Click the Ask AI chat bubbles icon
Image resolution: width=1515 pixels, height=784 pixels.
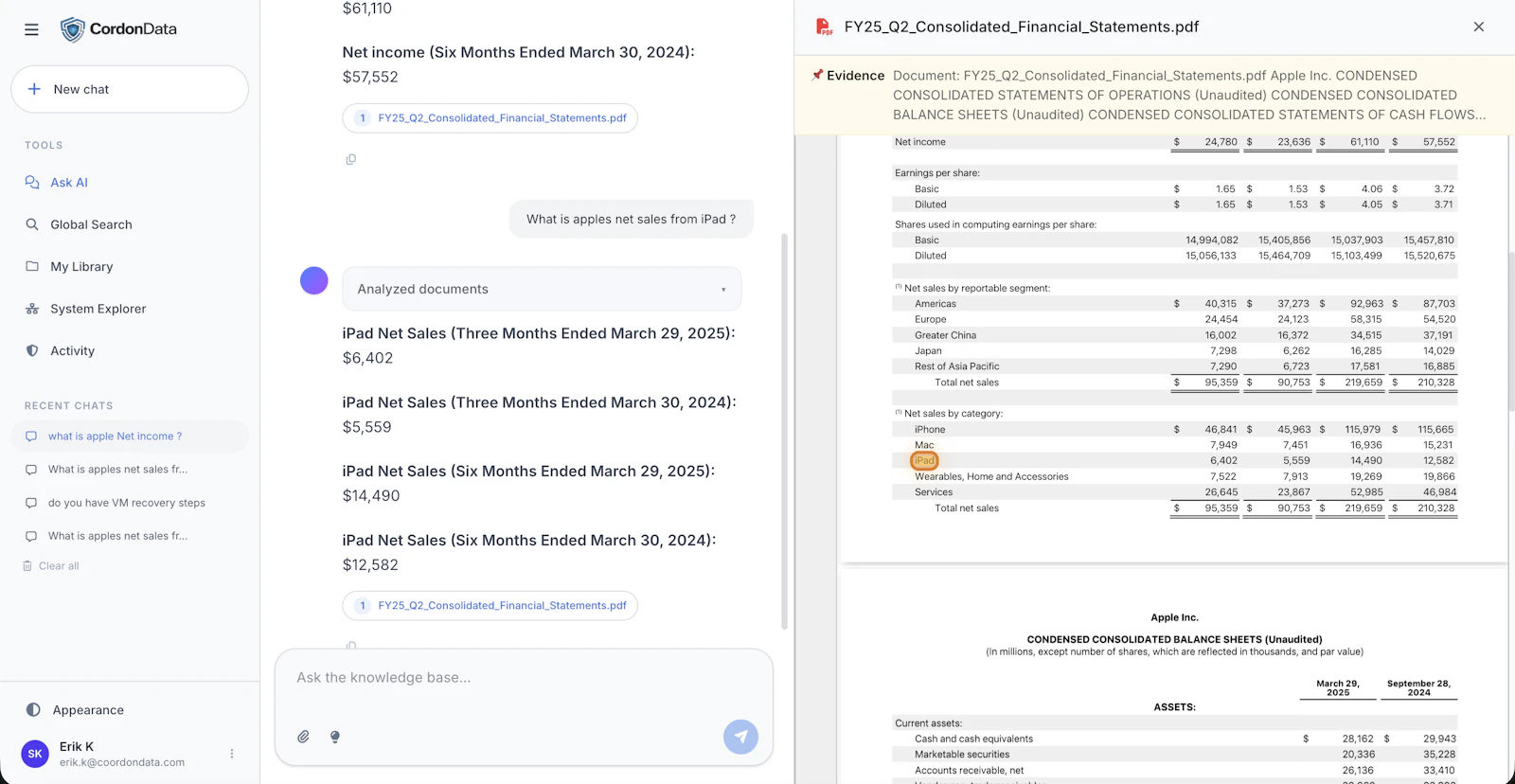pos(32,183)
